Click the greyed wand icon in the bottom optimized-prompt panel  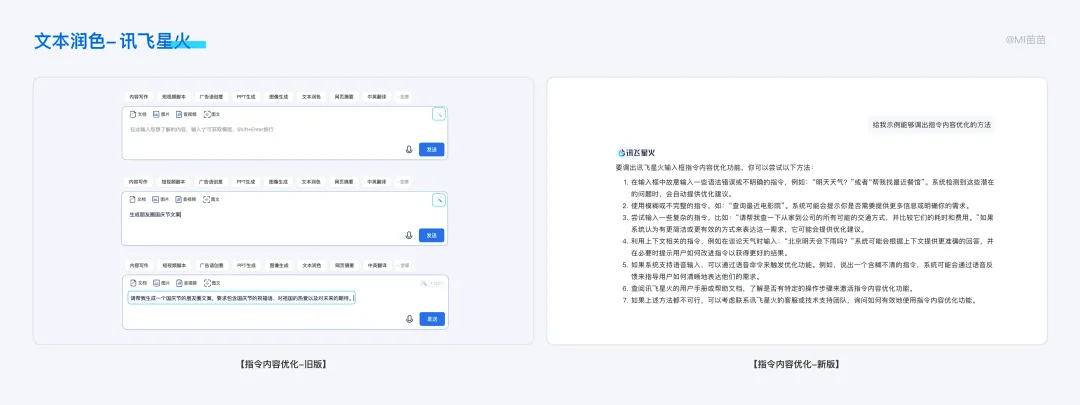(x=426, y=283)
